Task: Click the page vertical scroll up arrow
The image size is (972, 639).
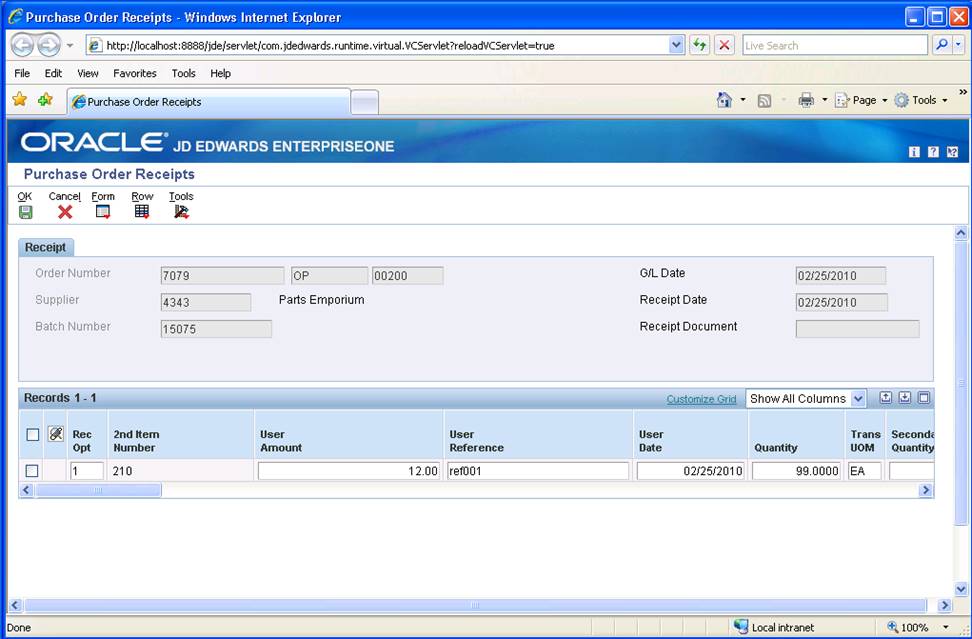Action: [x=961, y=234]
